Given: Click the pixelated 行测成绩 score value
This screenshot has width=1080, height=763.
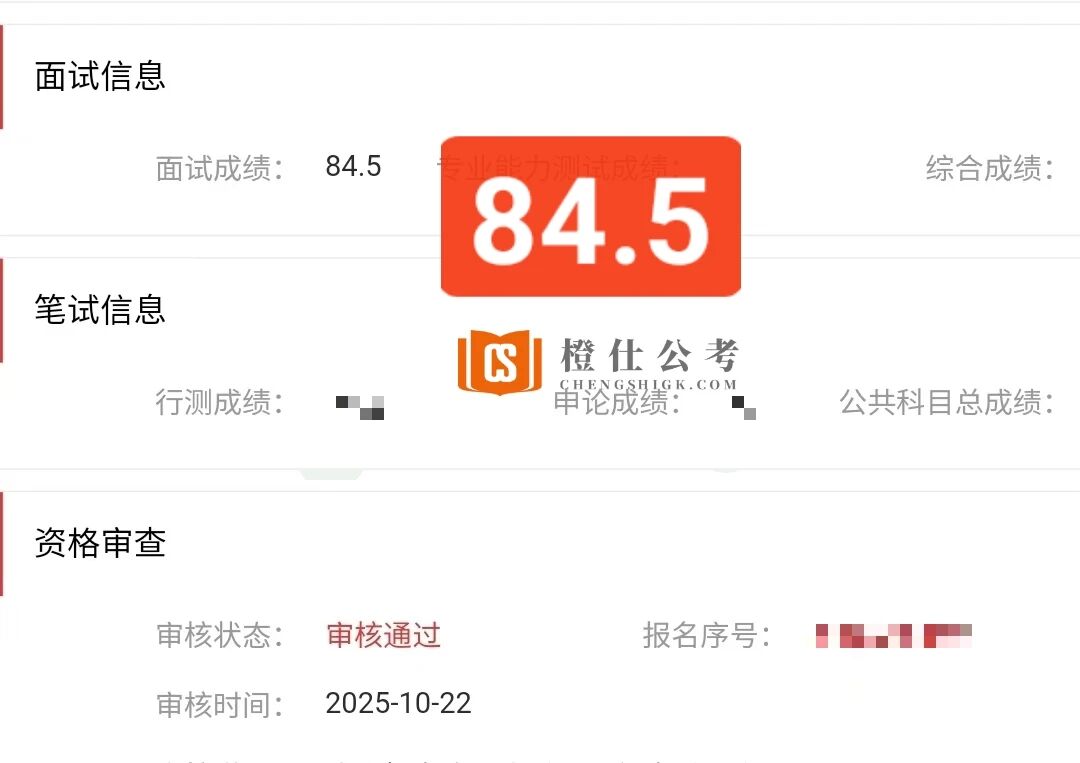Looking at the screenshot, I should coord(360,408).
